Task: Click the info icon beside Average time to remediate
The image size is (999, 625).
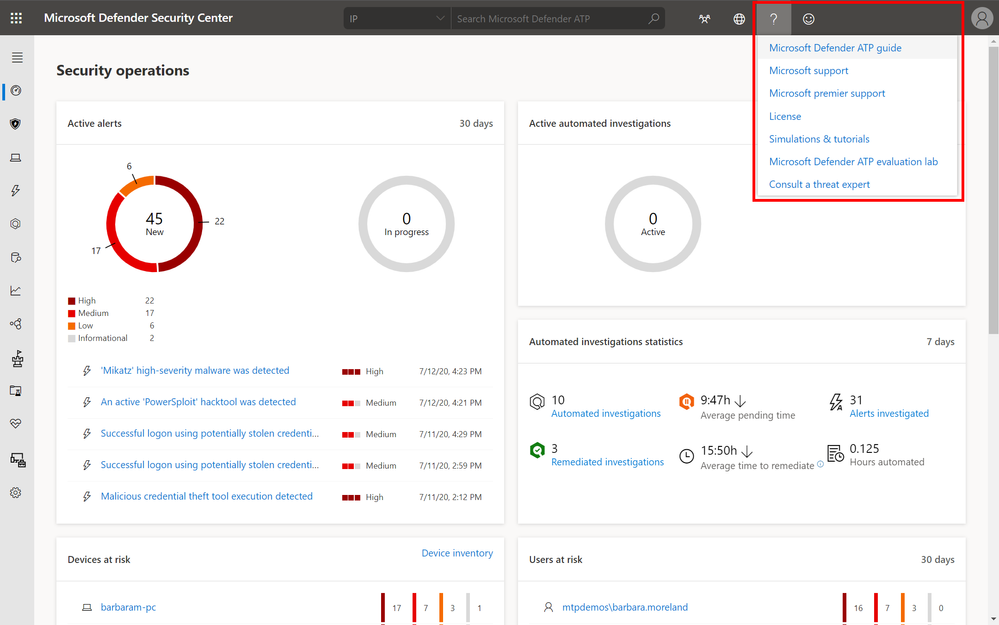Action: (821, 464)
